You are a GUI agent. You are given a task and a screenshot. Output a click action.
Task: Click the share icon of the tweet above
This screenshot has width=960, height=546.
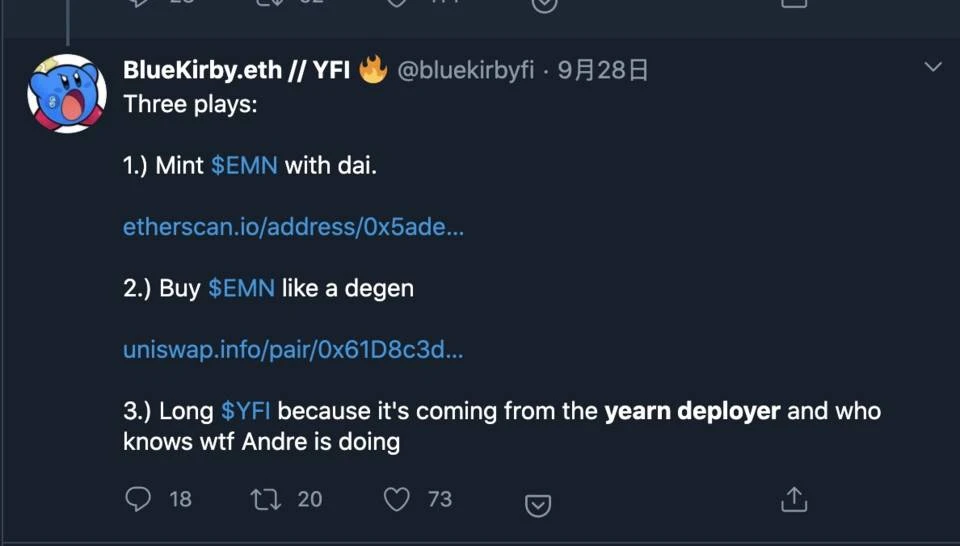793,3
